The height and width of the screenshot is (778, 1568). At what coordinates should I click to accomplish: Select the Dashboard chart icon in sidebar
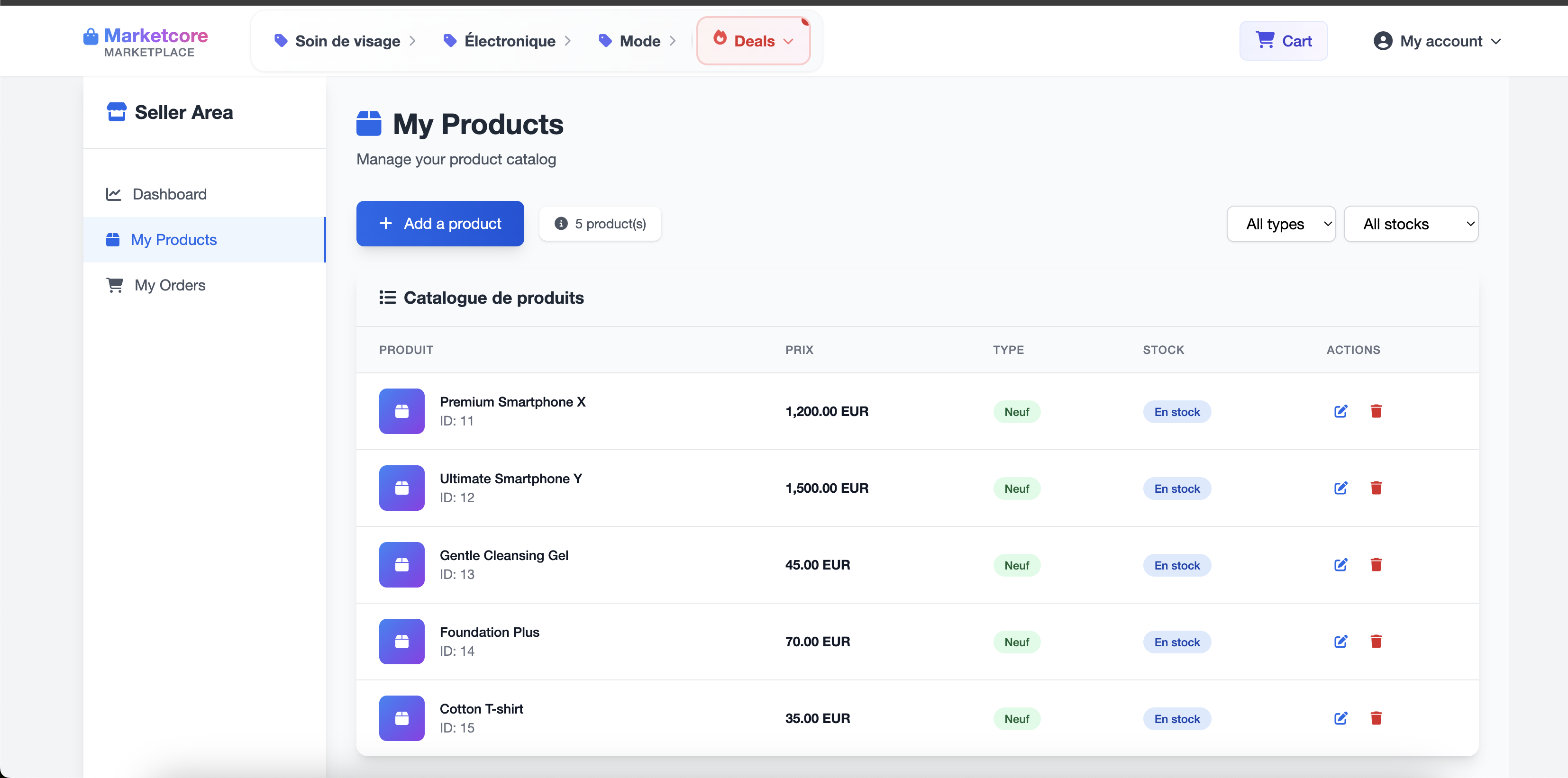coord(114,194)
